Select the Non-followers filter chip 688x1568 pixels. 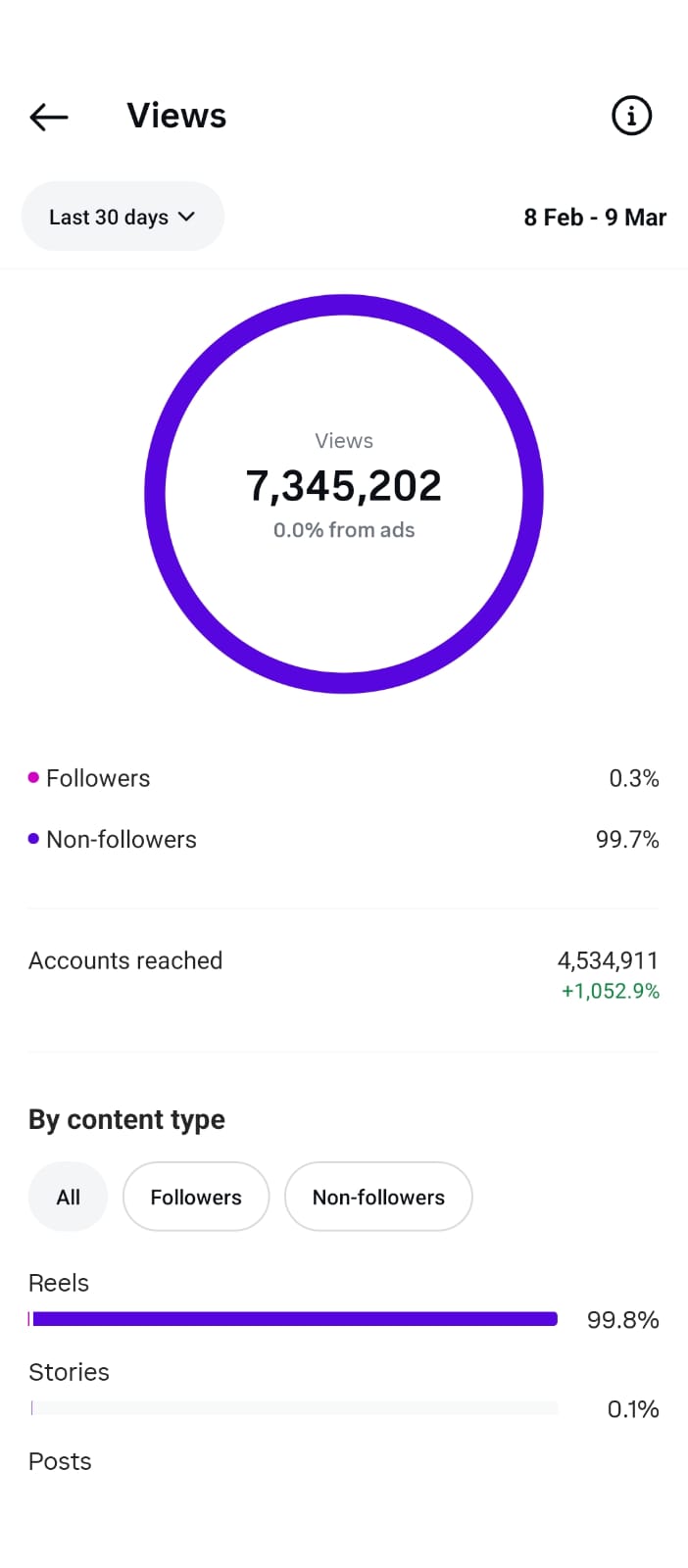(378, 1197)
